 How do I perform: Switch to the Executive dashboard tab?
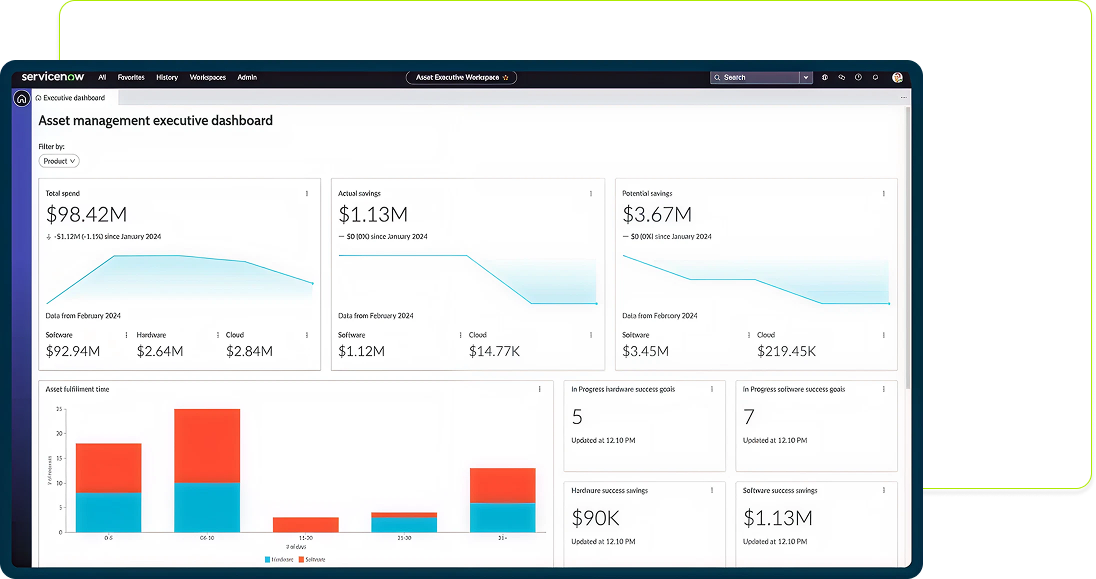(x=73, y=98)
